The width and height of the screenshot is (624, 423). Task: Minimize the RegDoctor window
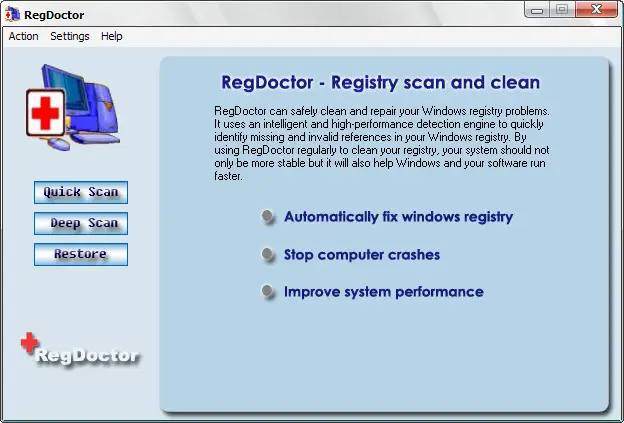point(537,10)
